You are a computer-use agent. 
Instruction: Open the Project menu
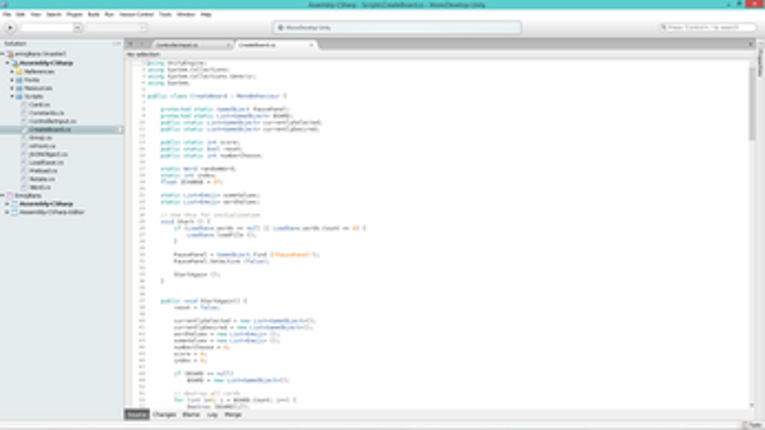tap(74, 15)
